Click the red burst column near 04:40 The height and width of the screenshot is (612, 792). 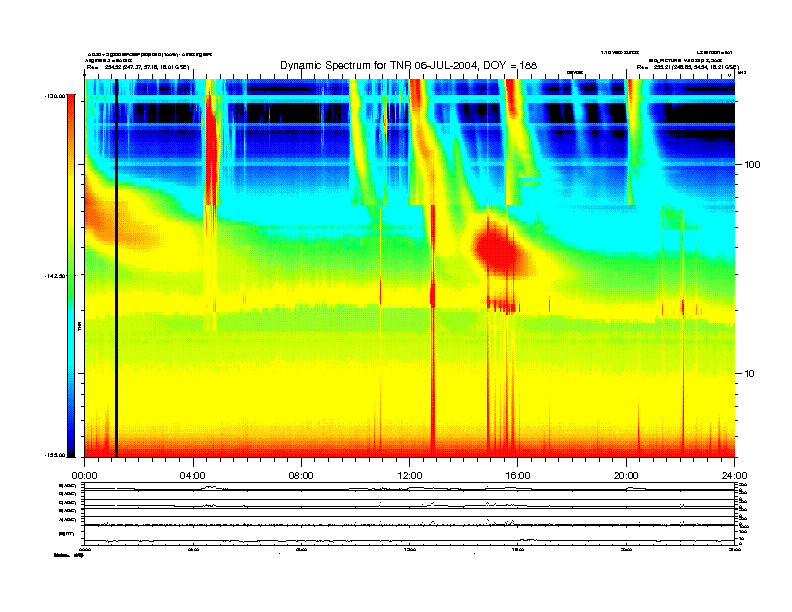click(x=211, y=151)
